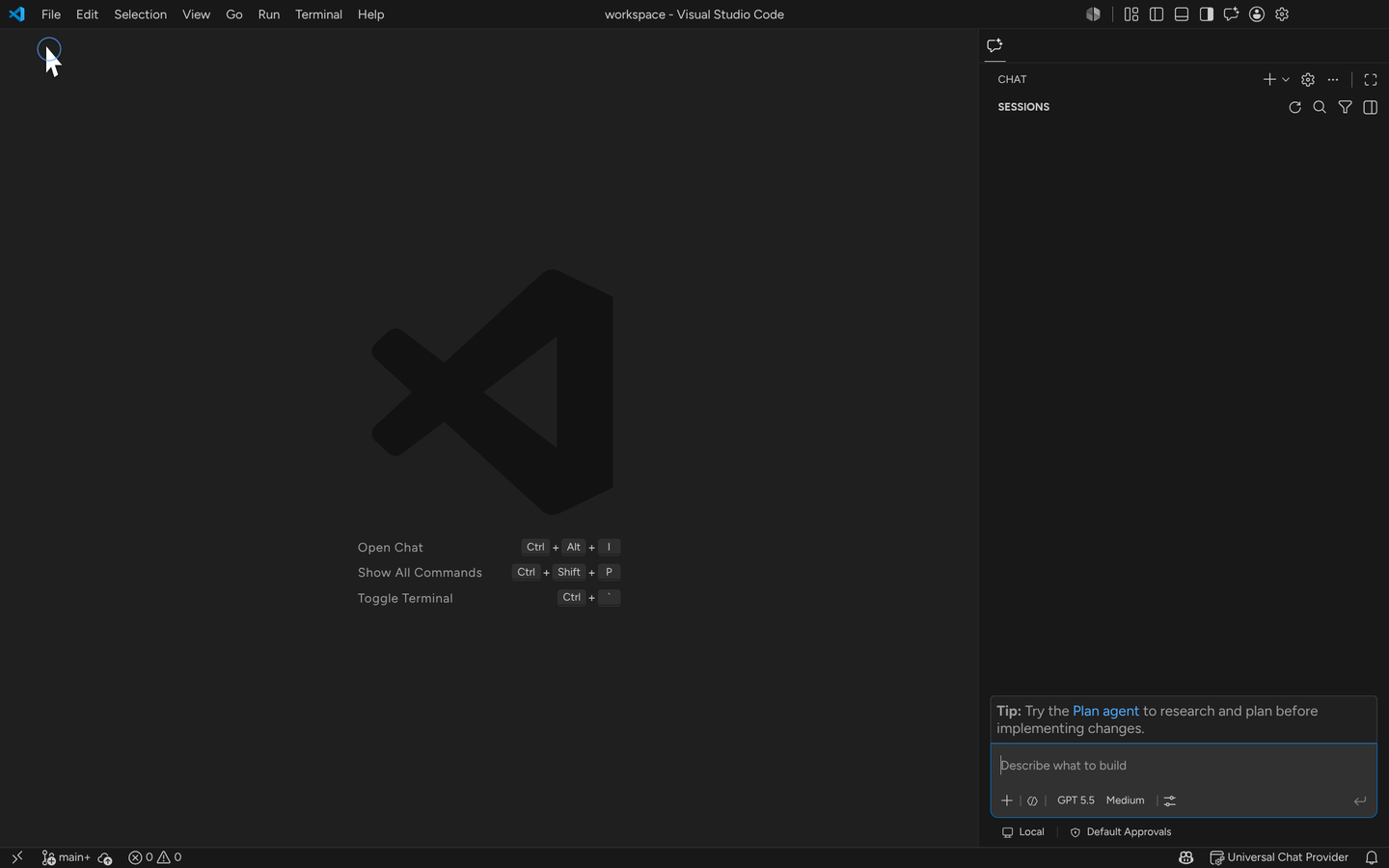Screen dimensions: 1389x868
Task: Toggle the primary side bar
Action: (x=1157, y=14)
